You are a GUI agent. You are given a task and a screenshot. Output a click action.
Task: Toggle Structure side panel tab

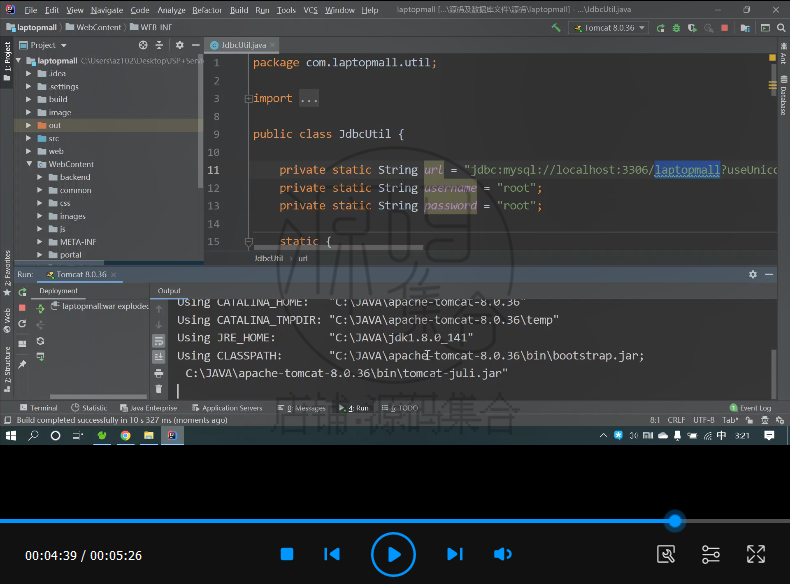7,369
